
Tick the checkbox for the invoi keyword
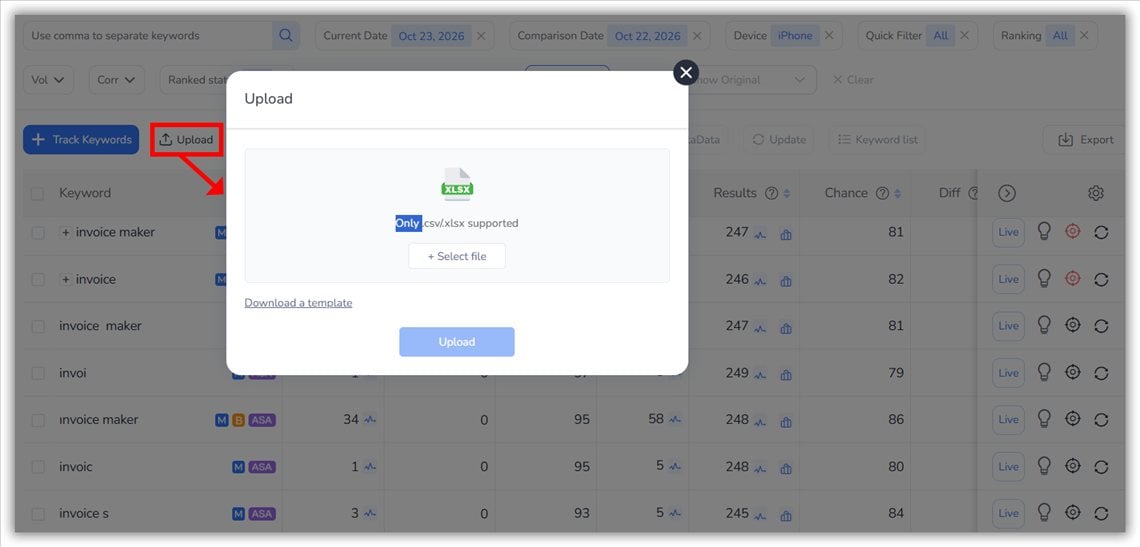click(38, 373)
